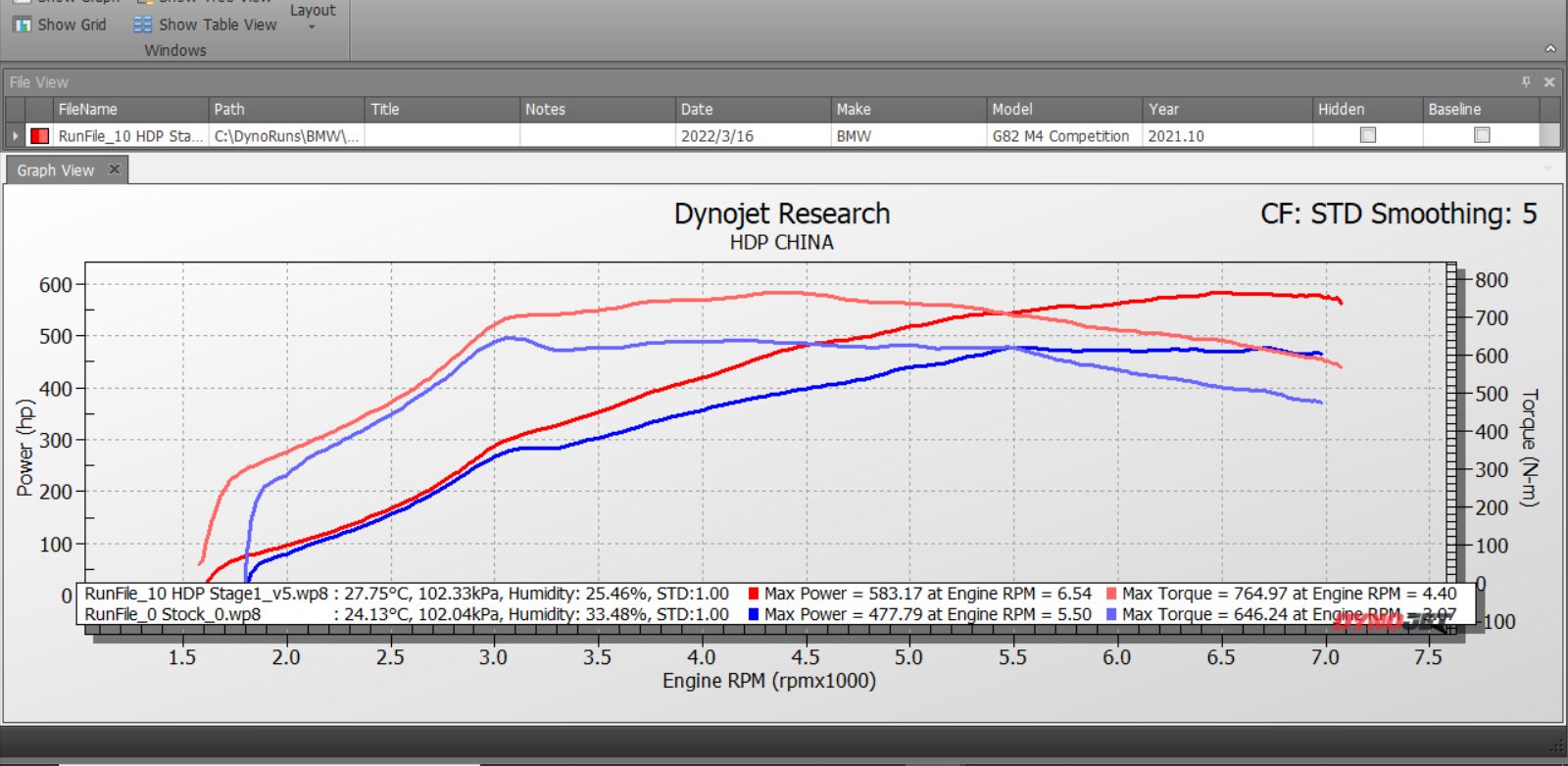The image size is (1568, 766).
Task: Click the pink Max Torque 764.97 legend swatch
Action: (1111, 594)
